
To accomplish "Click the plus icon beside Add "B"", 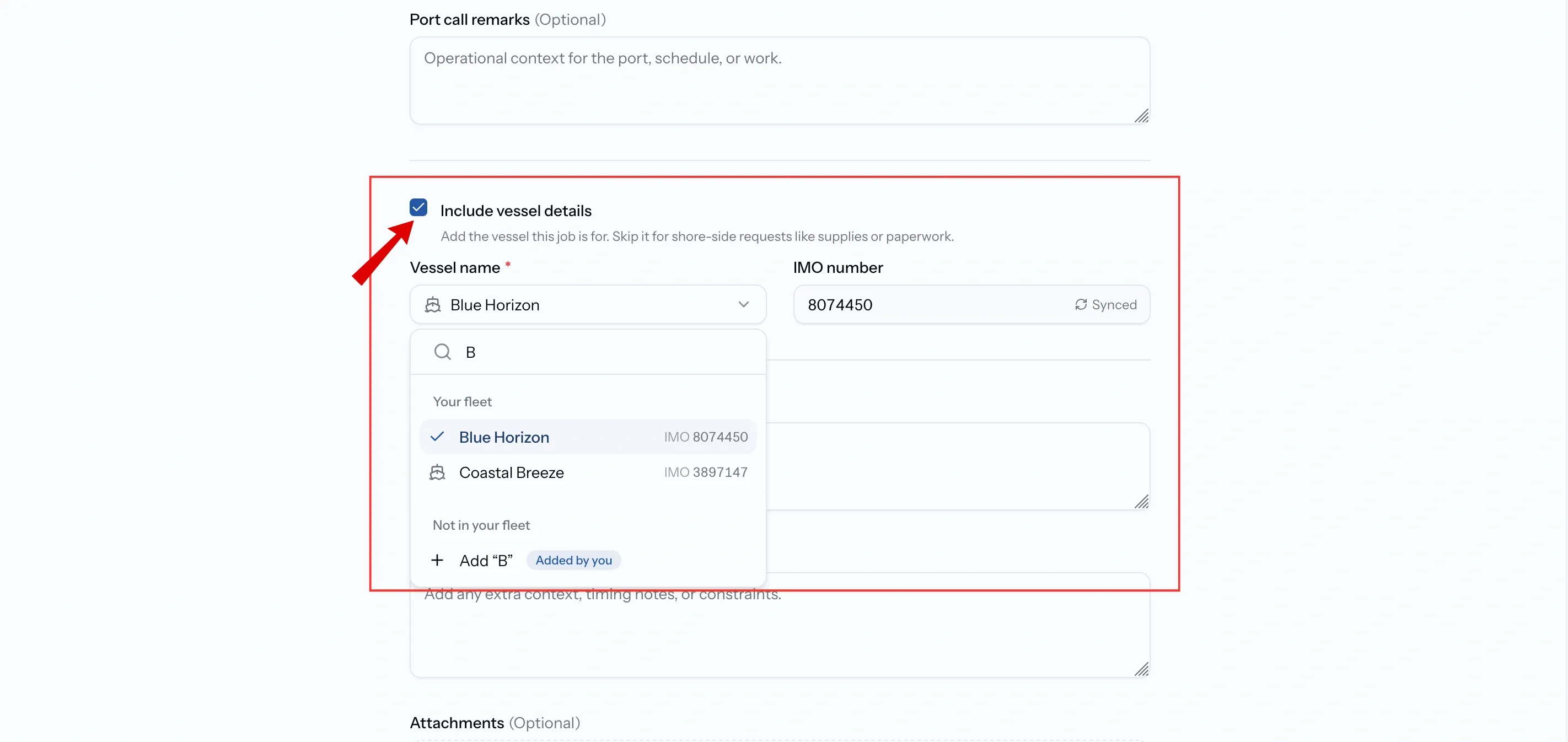I will pyautogui.click(x=437, y=560).
